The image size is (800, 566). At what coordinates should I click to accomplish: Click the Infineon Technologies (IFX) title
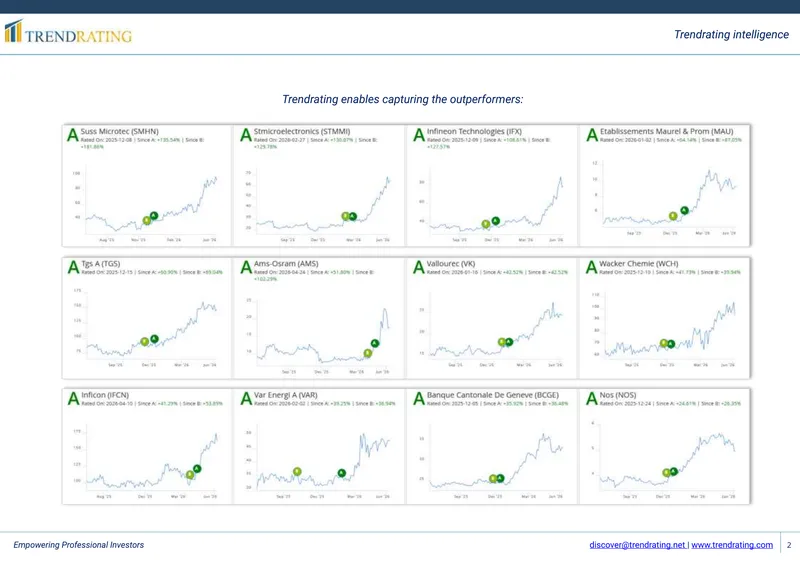(474, 131)
